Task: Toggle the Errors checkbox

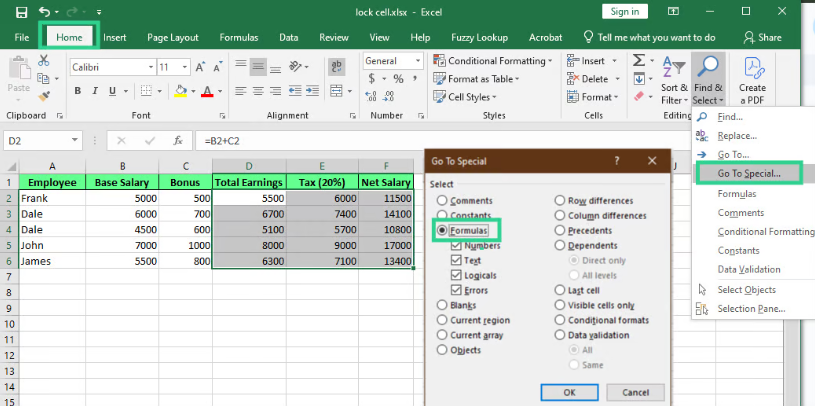Action: (x=456, y=290)
